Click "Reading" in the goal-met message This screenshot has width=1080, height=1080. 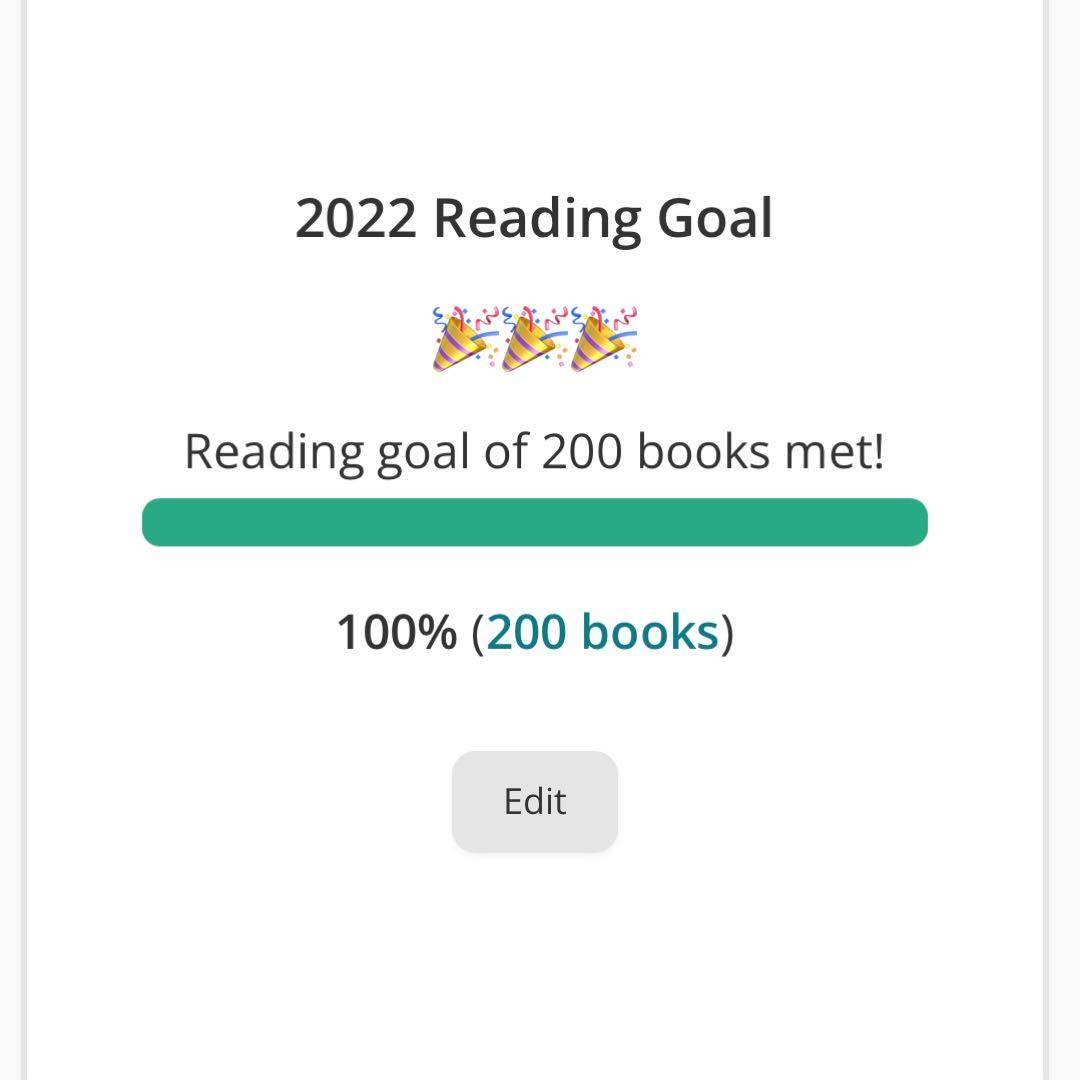273,451
